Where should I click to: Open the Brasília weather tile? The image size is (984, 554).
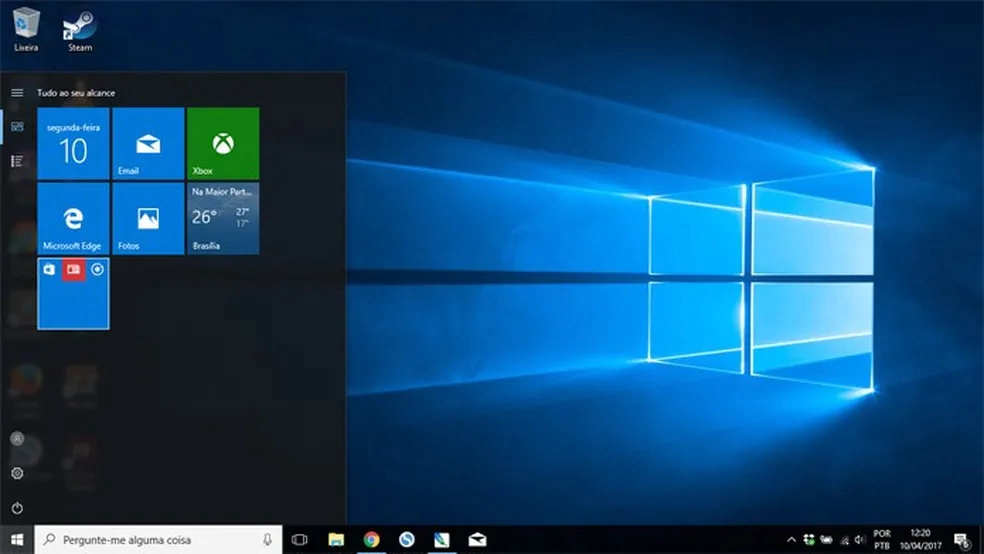[223, 218]
